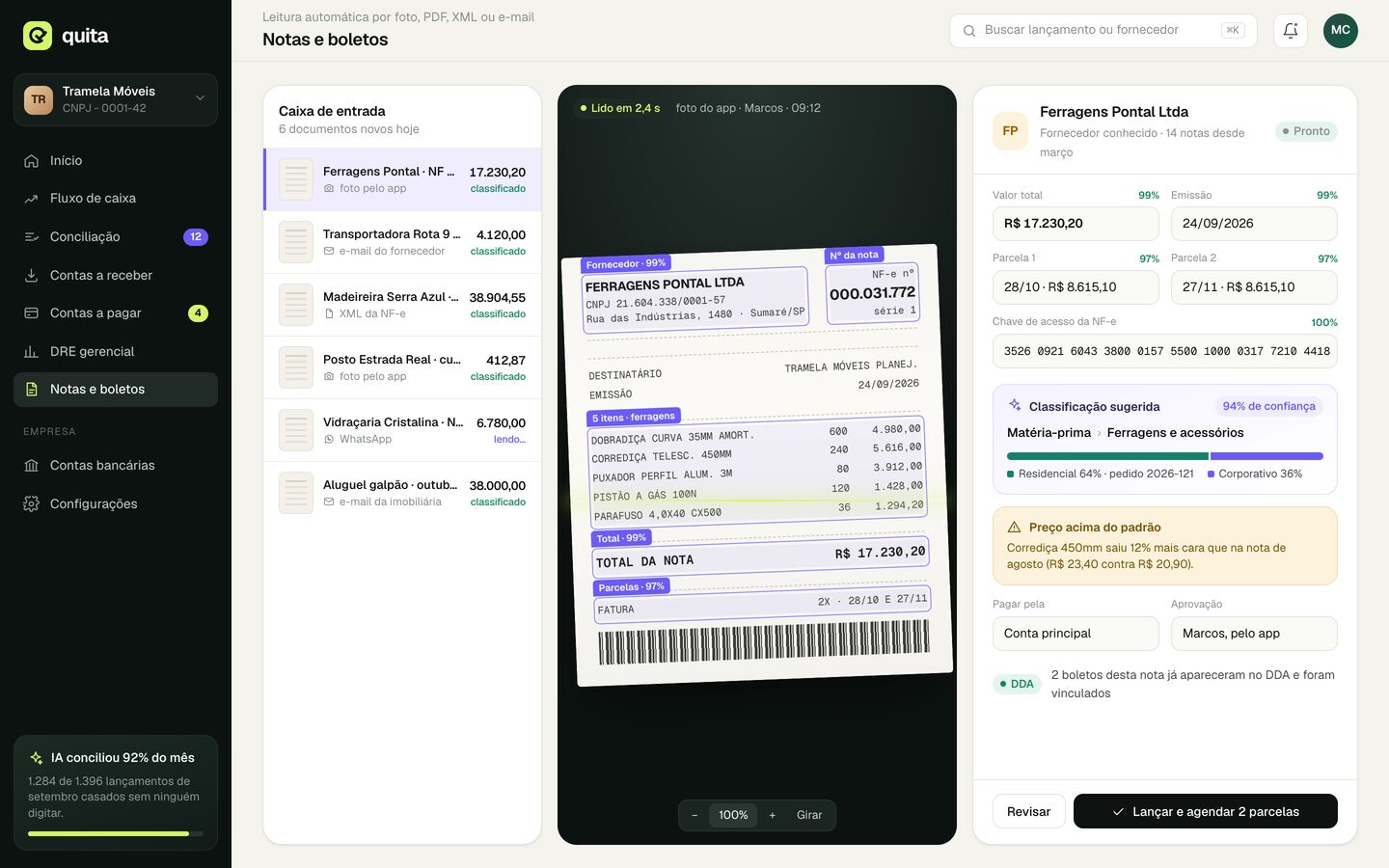Open notifications with the bell icon
Viewport: 1389px width, 868px height.
click(x=1291, y=31)
